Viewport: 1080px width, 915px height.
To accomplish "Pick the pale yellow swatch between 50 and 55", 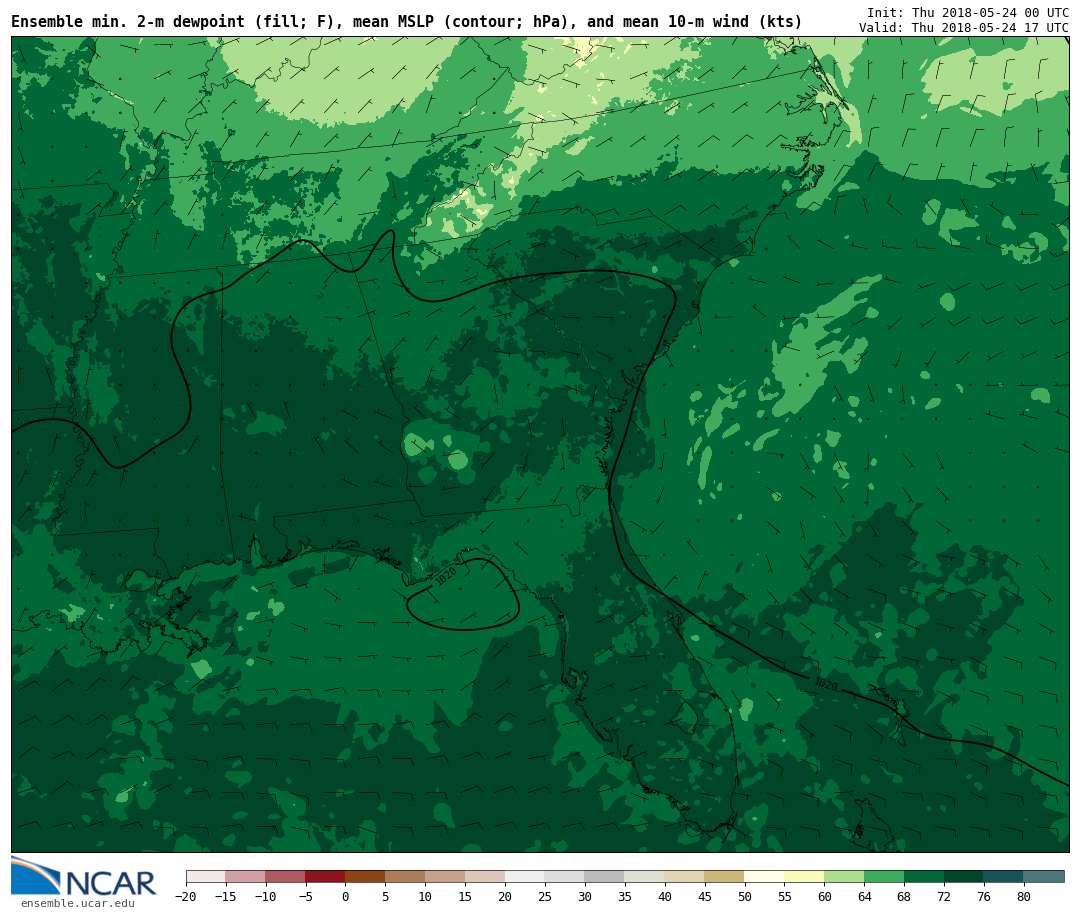I will (765, 877).
